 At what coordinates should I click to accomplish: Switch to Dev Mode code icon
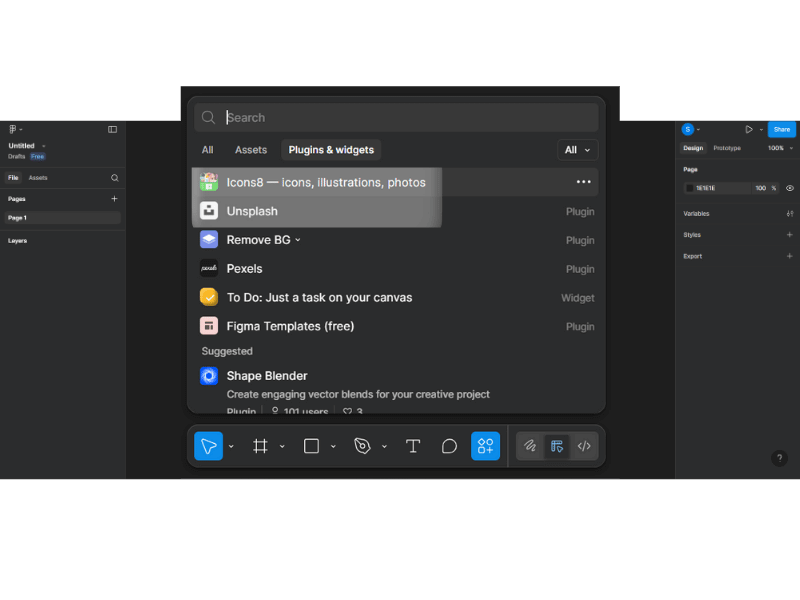[584, 446]
